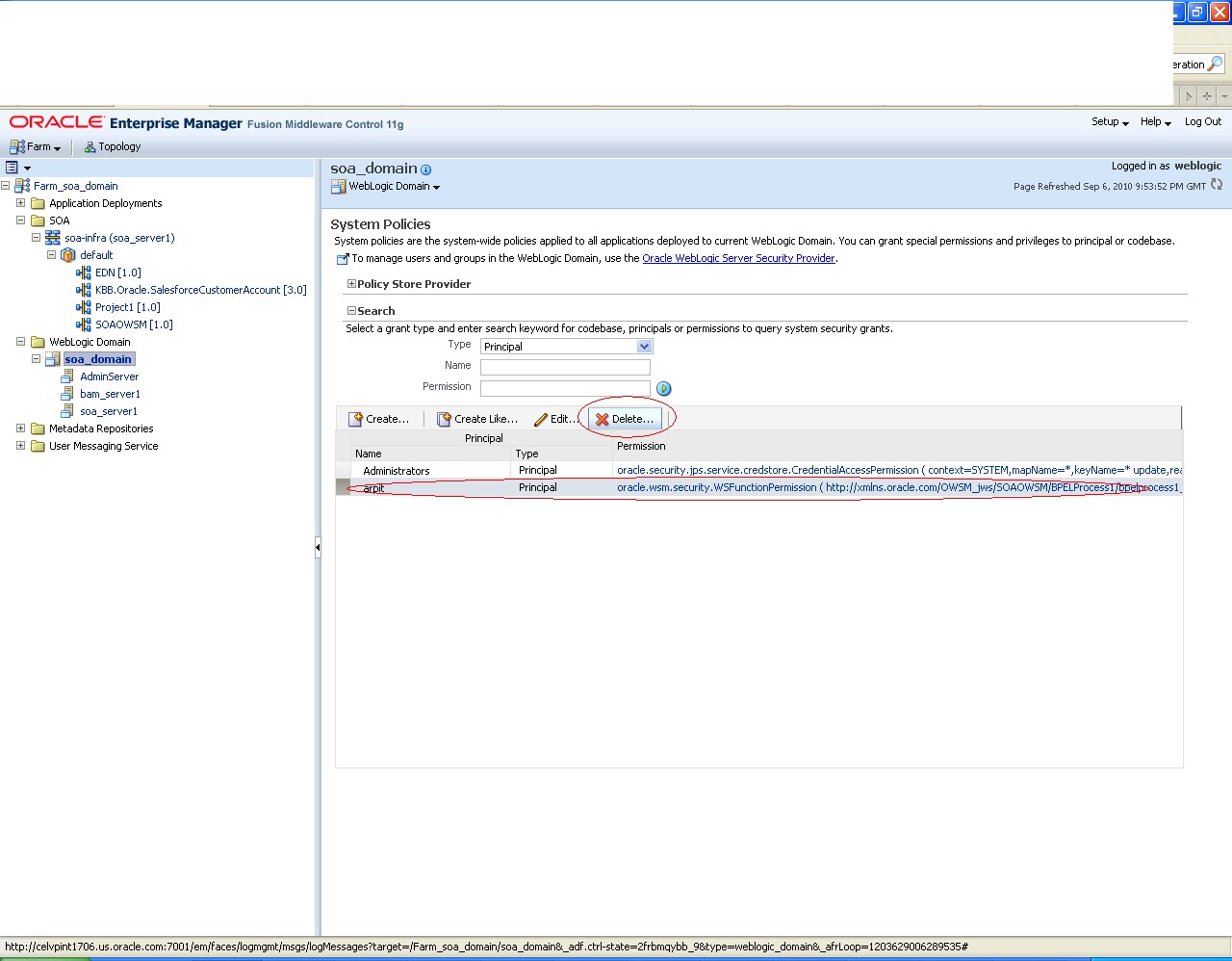Select KBB.Oracle.SalesforceCustomerAccount [3.0] composite
Screen dimensions: 1232x961
click(x=200, y=290)
